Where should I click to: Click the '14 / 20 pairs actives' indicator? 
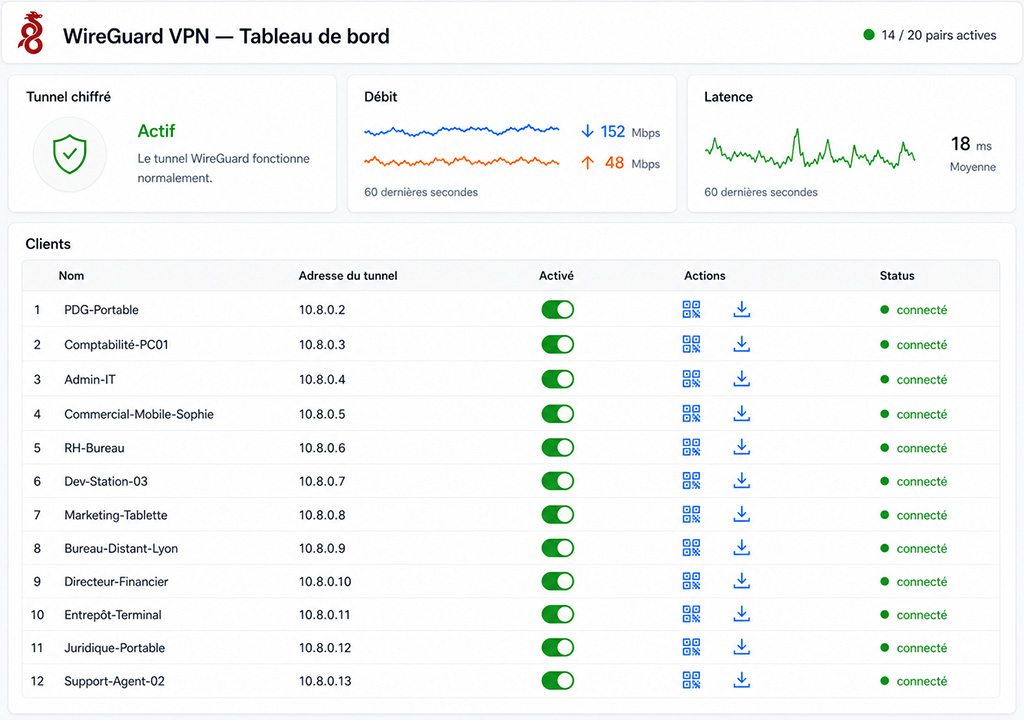tap(930, 35)
